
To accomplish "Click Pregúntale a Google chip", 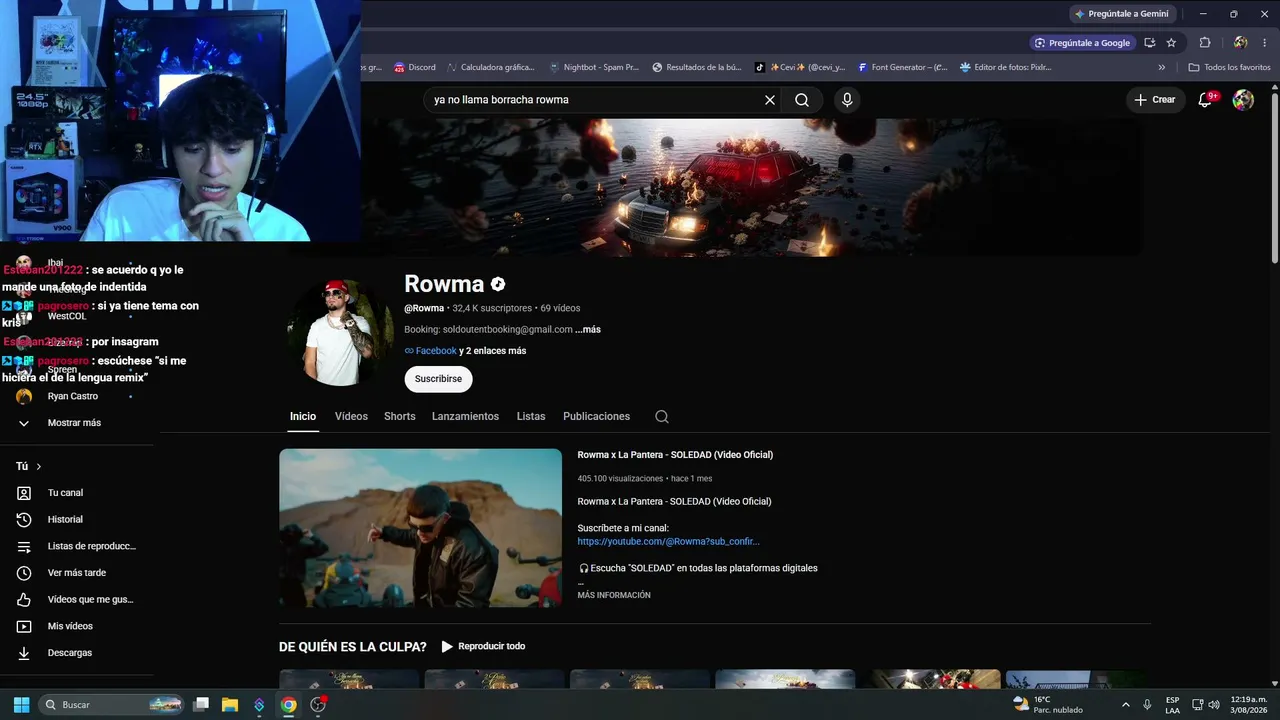I will (x=1083, y=43).
